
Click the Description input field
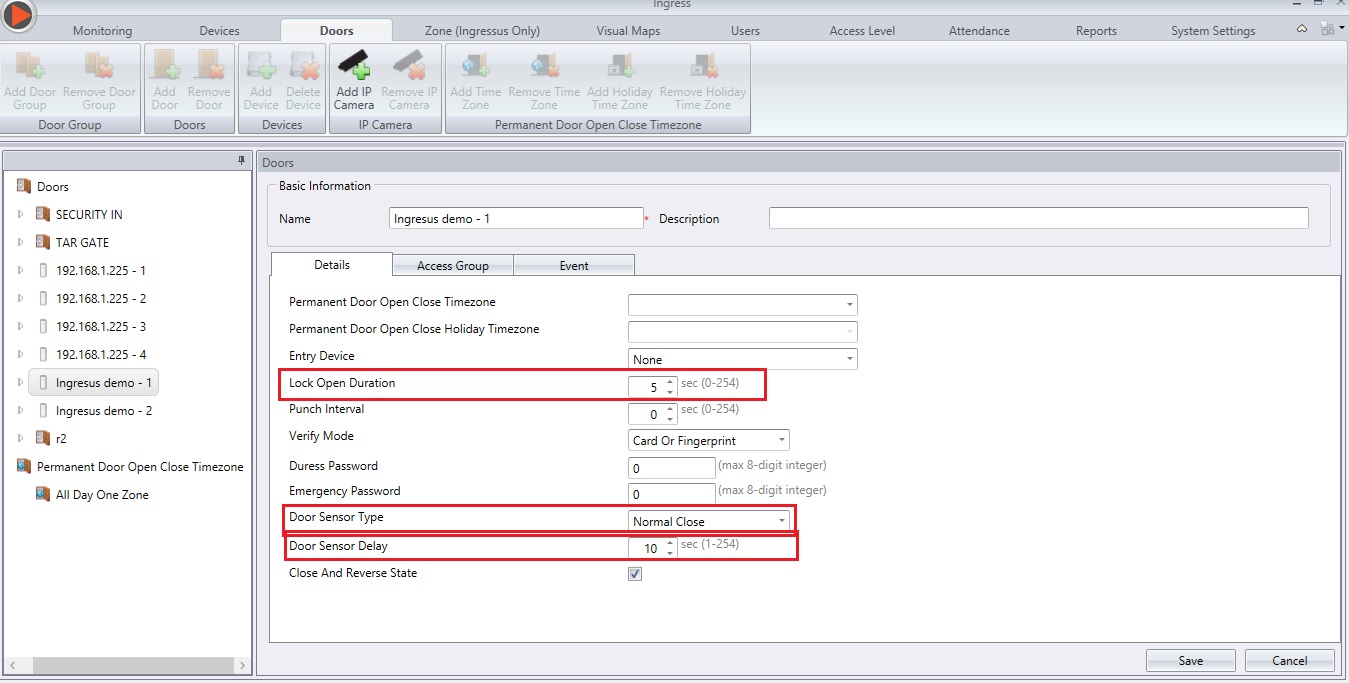(1038, 218)
